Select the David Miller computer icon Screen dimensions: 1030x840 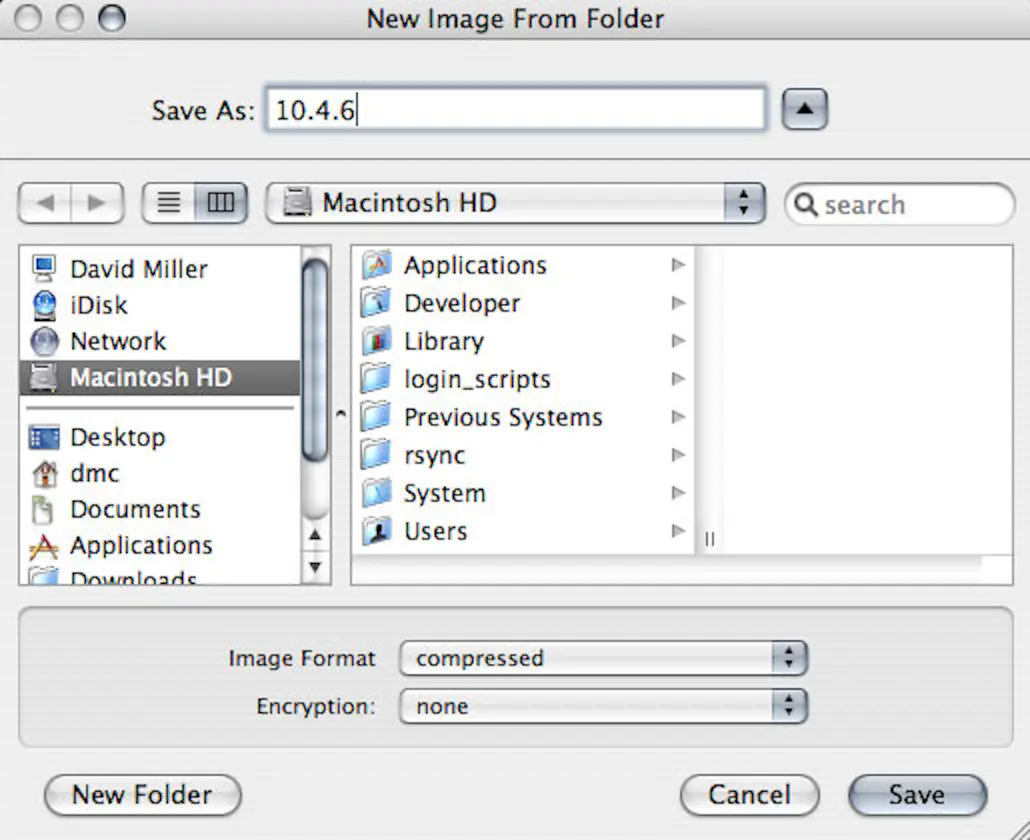click(138, 269)
